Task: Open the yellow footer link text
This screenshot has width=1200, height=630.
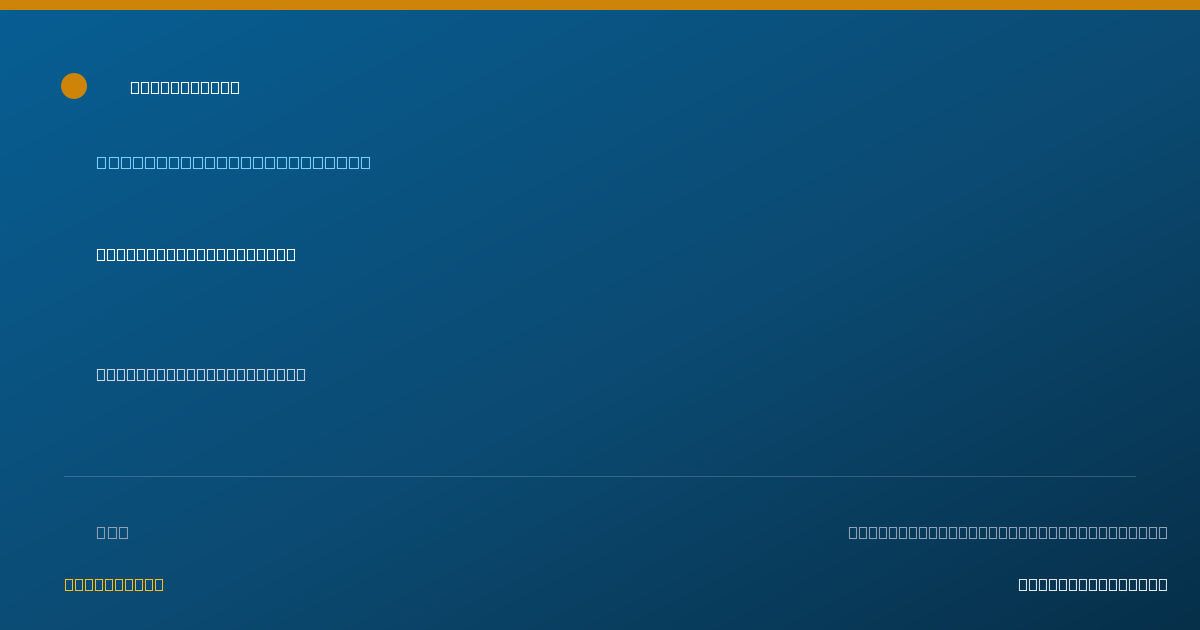Action: [114, 584]
